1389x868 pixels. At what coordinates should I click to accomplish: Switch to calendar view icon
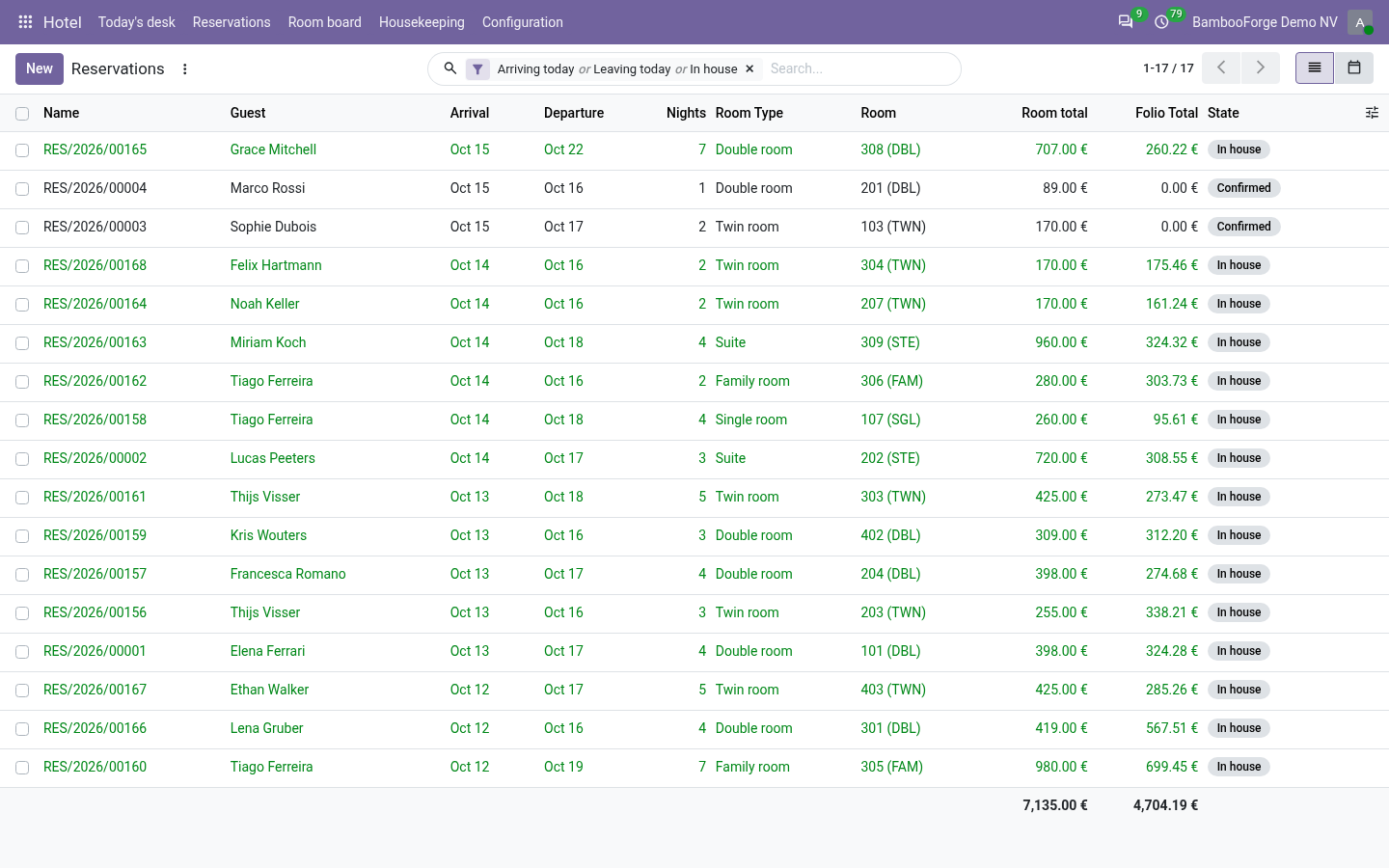1354,68
